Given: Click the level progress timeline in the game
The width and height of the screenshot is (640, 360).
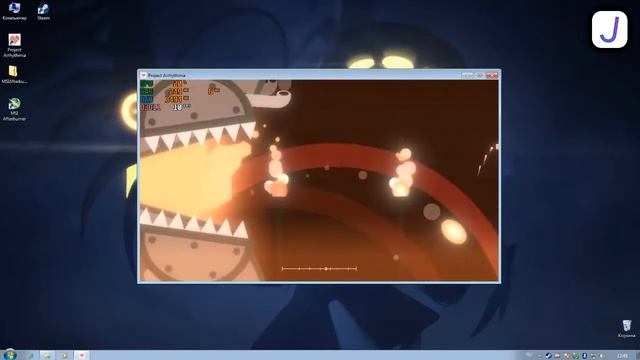Looking at the screenshot, I should 319,269.
